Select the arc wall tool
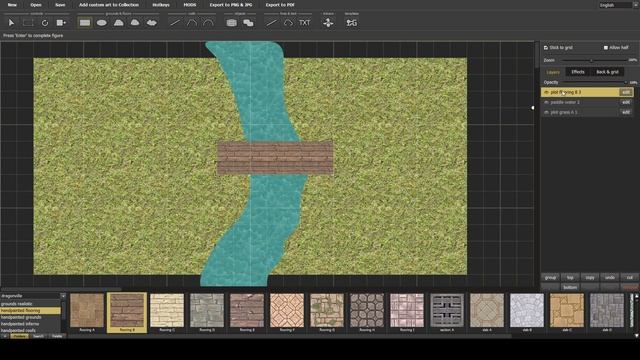This screenshot has width=640, height=360. (208, 23)
